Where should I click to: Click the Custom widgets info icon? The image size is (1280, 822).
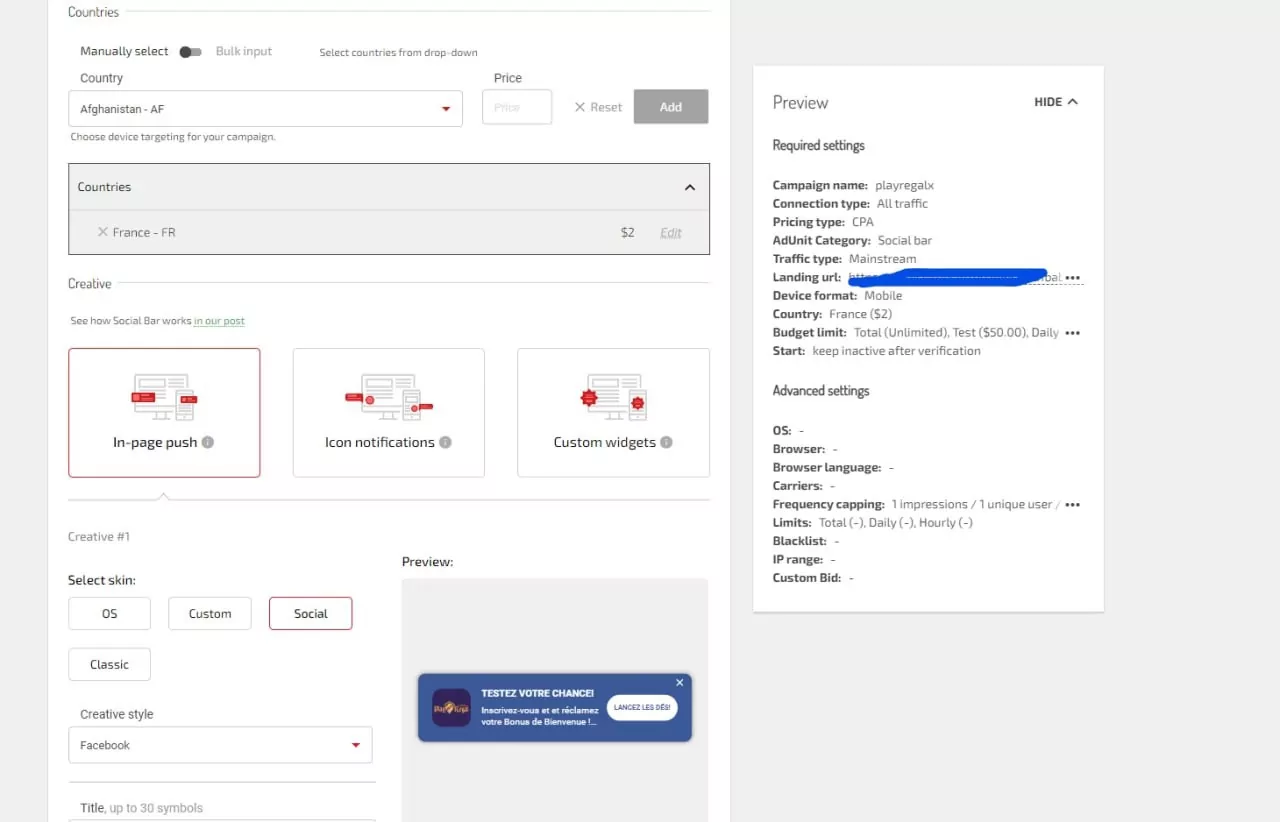[x=666, y=442]
